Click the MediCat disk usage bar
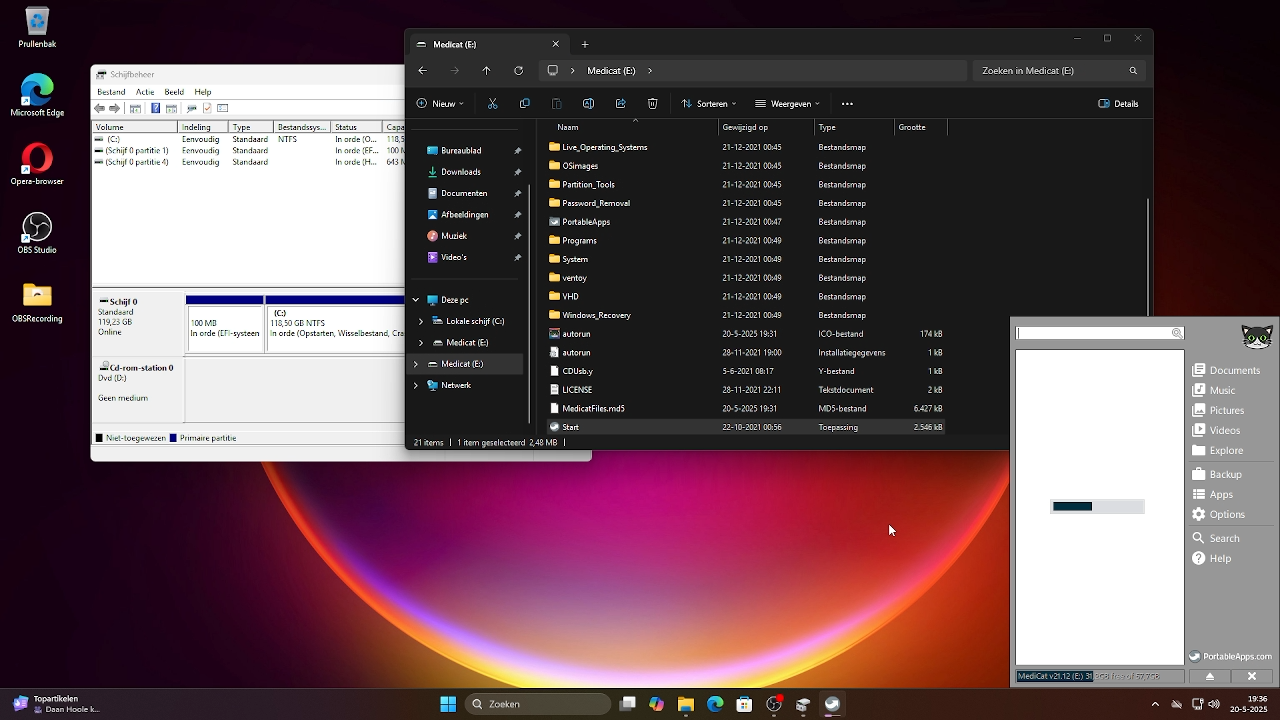This screenshot has width=1280, height=720. (x=1101, y=676)
